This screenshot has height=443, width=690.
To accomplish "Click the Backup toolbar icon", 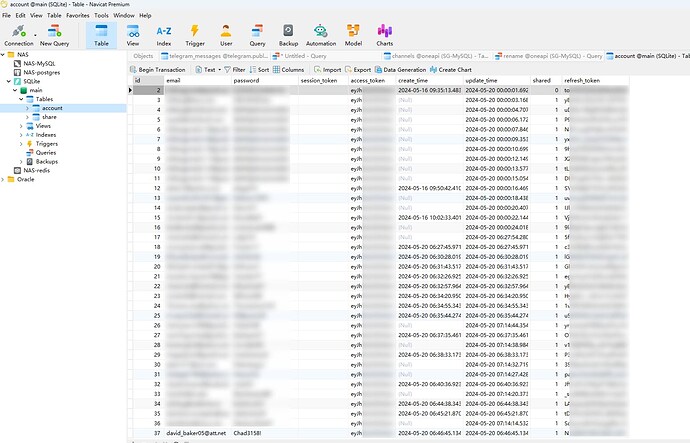I will pos(288,35).
